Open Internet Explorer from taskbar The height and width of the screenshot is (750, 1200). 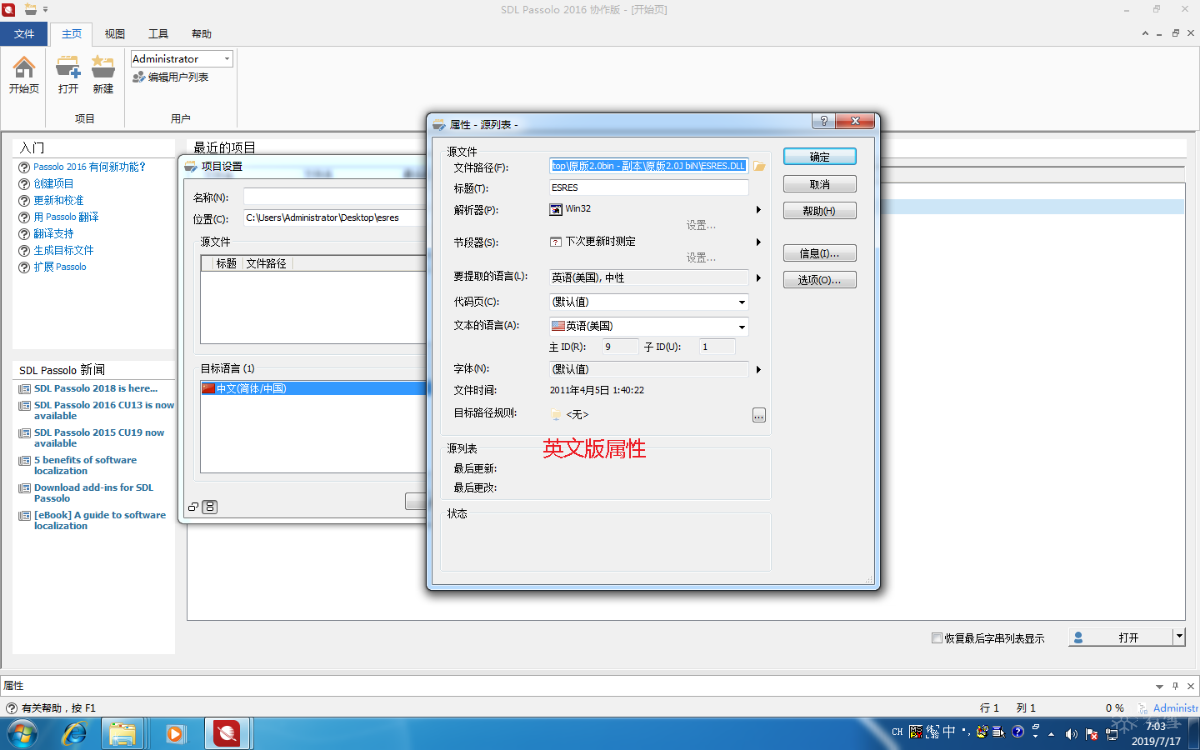coord(75,734)
